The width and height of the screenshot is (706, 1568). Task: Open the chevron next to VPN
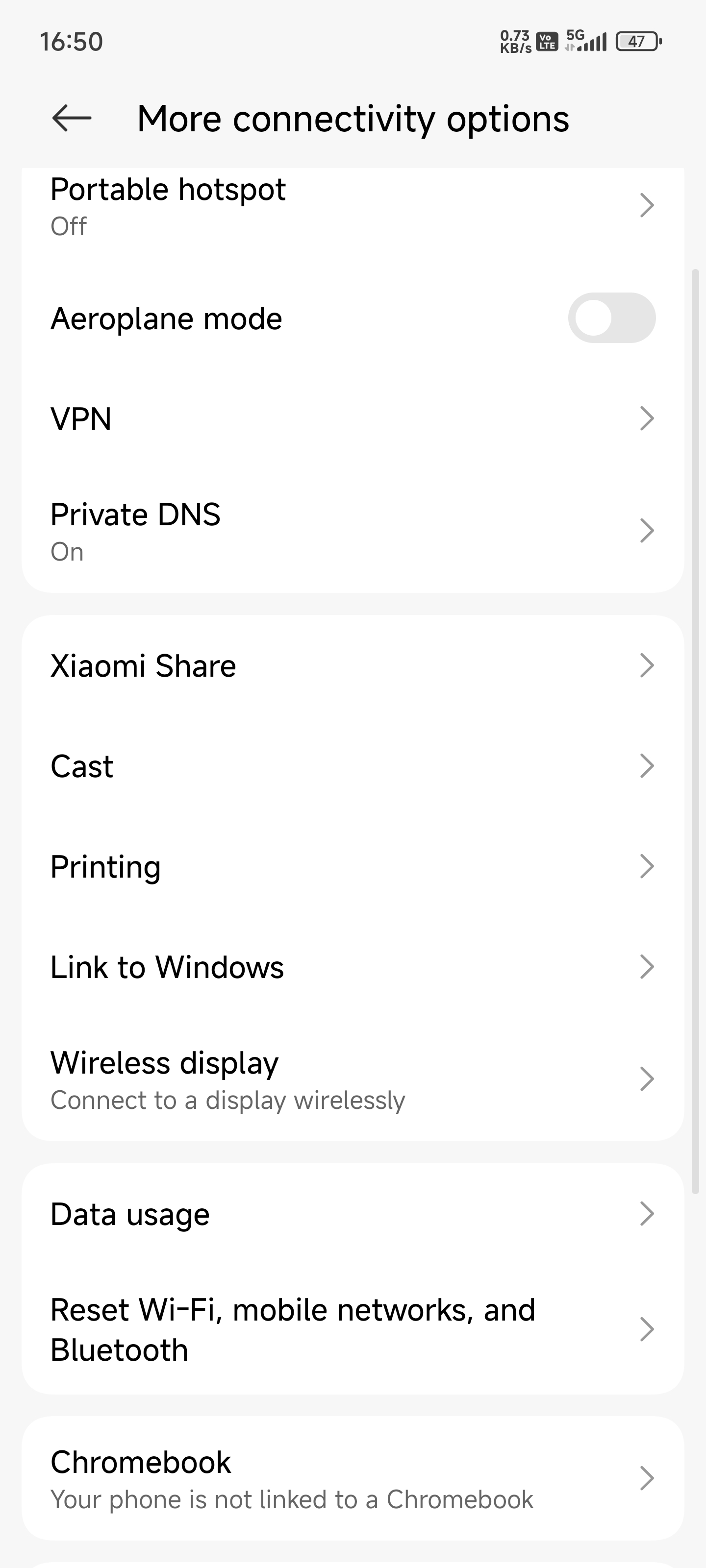coord(647,418)
